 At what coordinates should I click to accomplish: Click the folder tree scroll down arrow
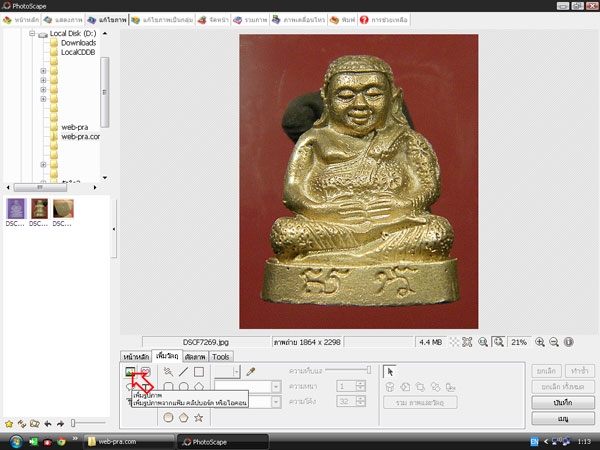pyautogui.click(x=105, y=178)
